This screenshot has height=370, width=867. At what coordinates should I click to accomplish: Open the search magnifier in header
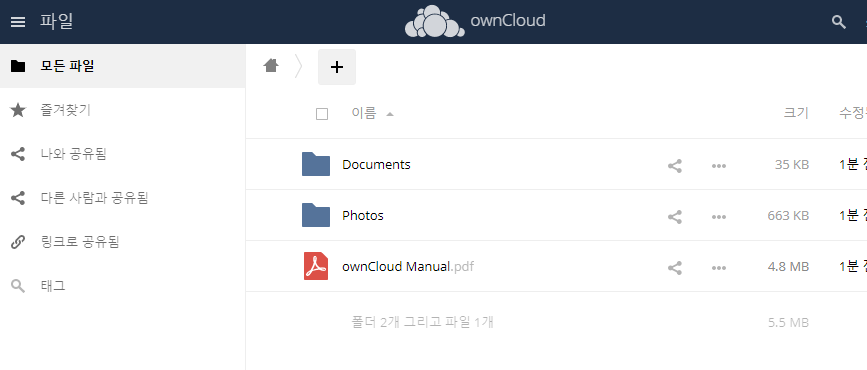tap(839, 22)
